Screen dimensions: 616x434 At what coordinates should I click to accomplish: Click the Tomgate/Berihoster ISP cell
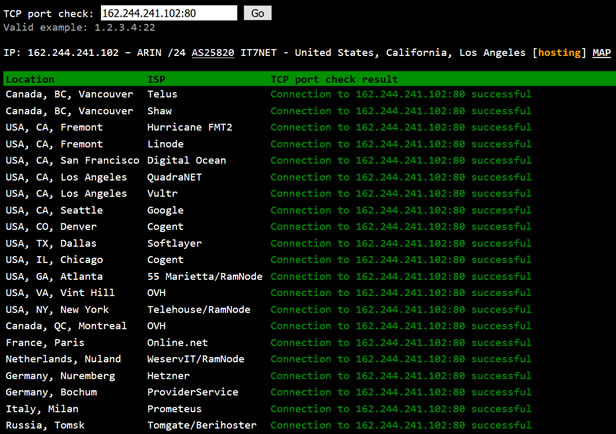[x=202, y=425]
